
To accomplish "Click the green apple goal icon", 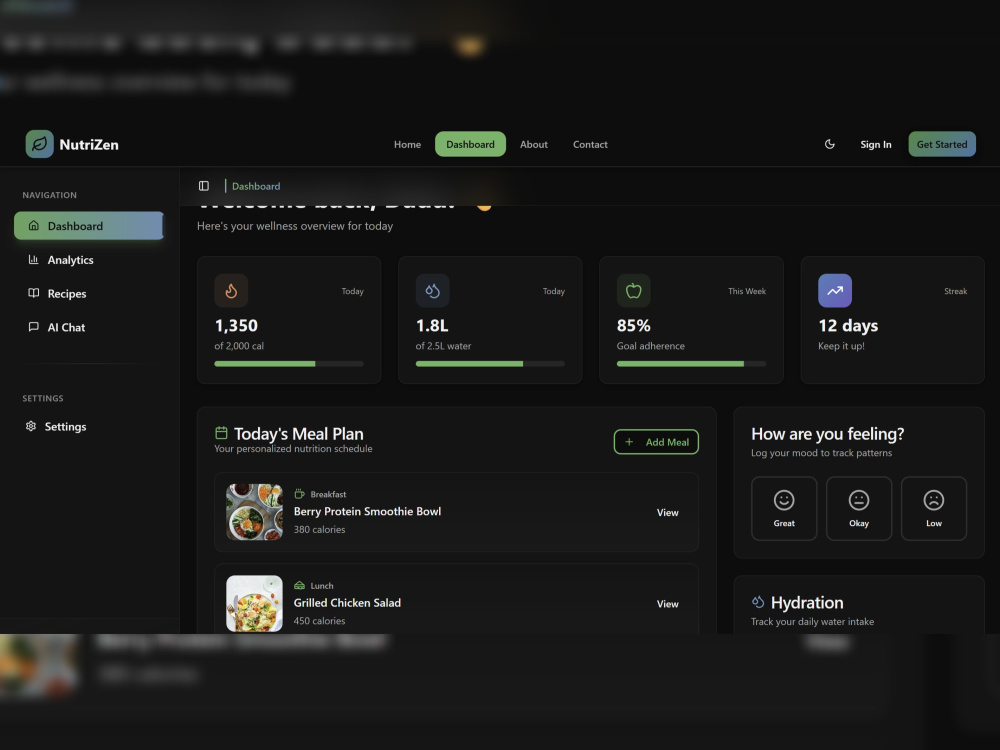I will [633, 291].
